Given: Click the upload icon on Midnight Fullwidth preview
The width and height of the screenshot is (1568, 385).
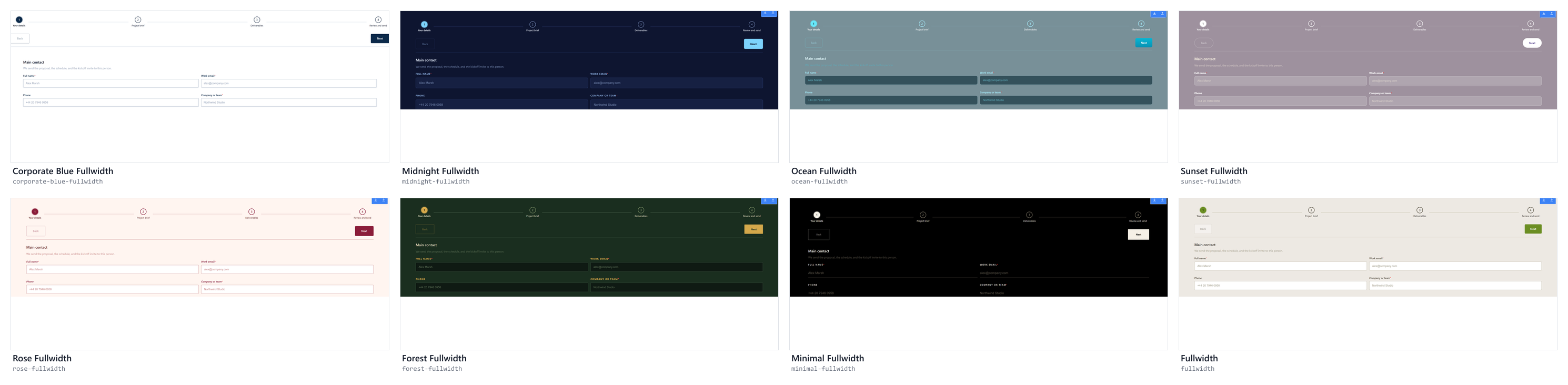Looking at the screenshot, I should pyautogui.click(x=773, y=13).
